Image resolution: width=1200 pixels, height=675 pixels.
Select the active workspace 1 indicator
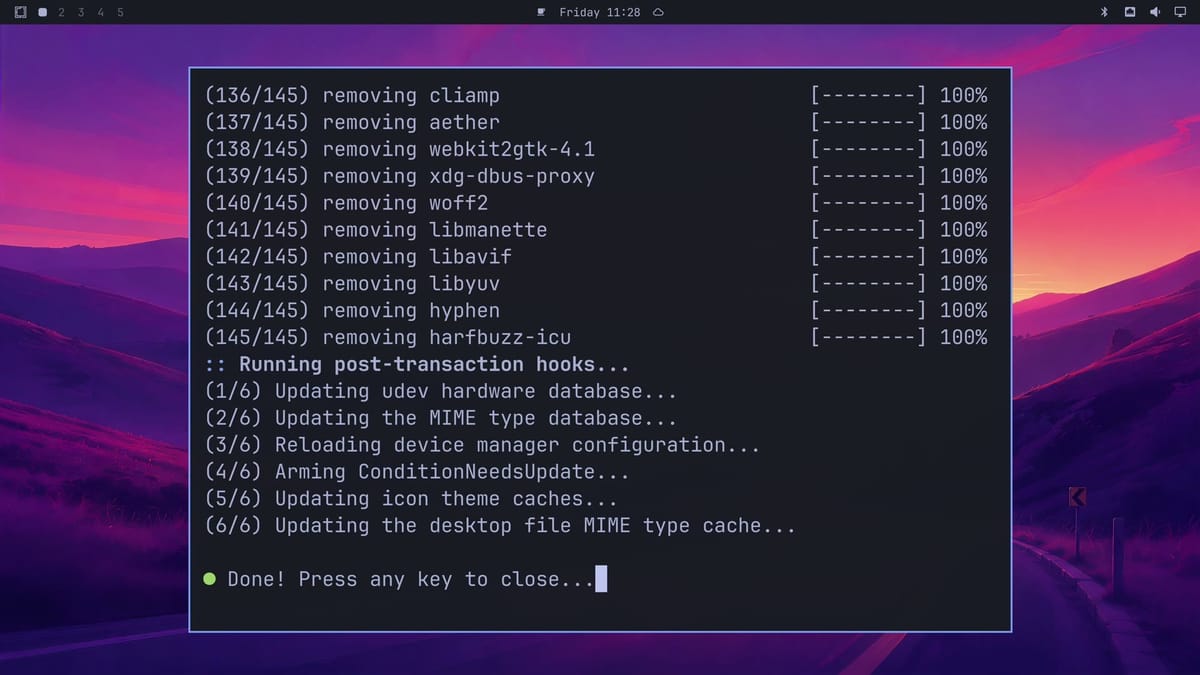pos(42,12)
